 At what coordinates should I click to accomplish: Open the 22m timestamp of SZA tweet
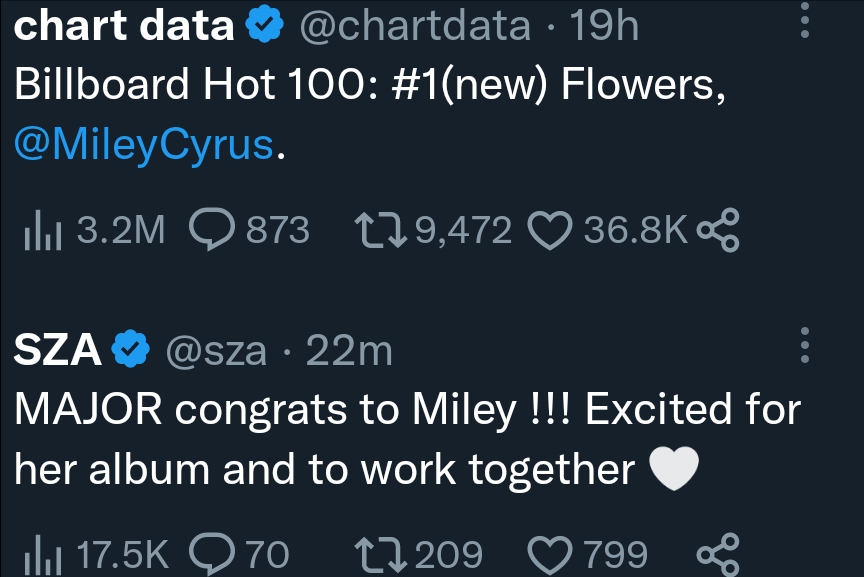pyautogui.click(x=349, y=350)
